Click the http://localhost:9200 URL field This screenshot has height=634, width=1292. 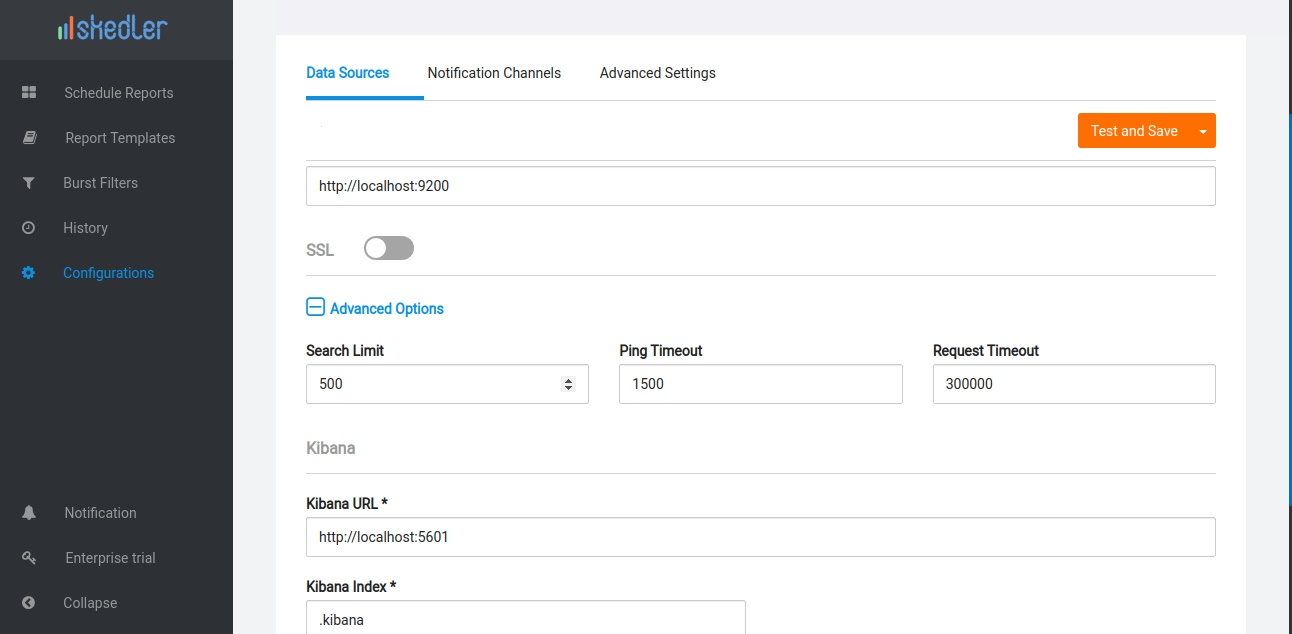[760, 186]
